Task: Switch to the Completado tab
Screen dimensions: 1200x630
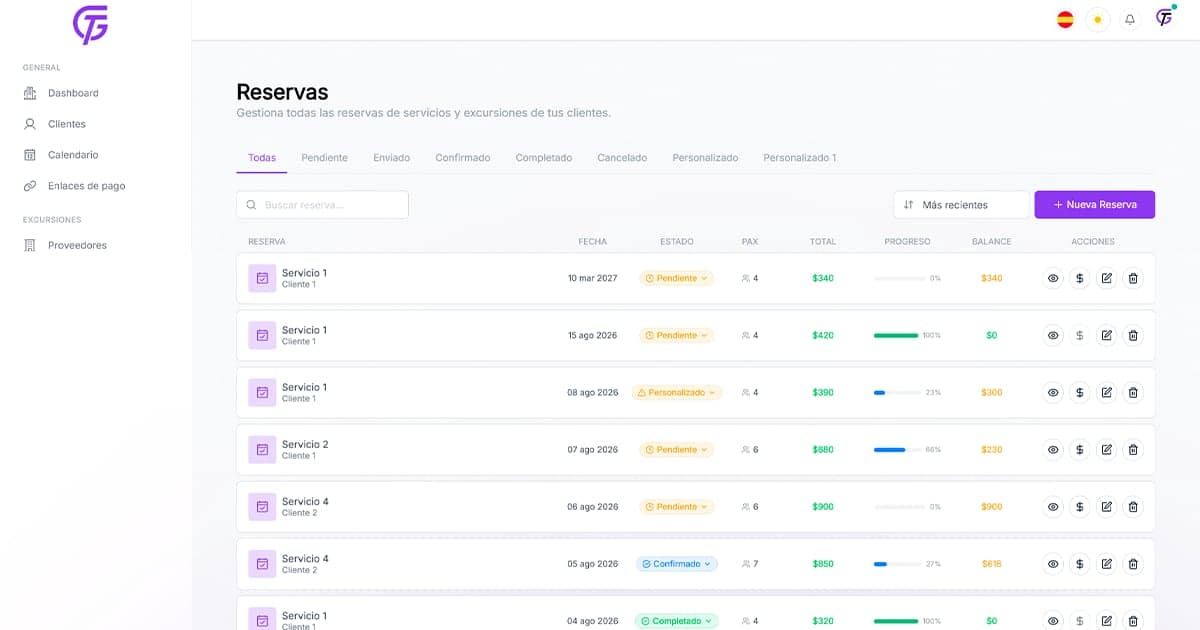Action: (x=544, y=157)
